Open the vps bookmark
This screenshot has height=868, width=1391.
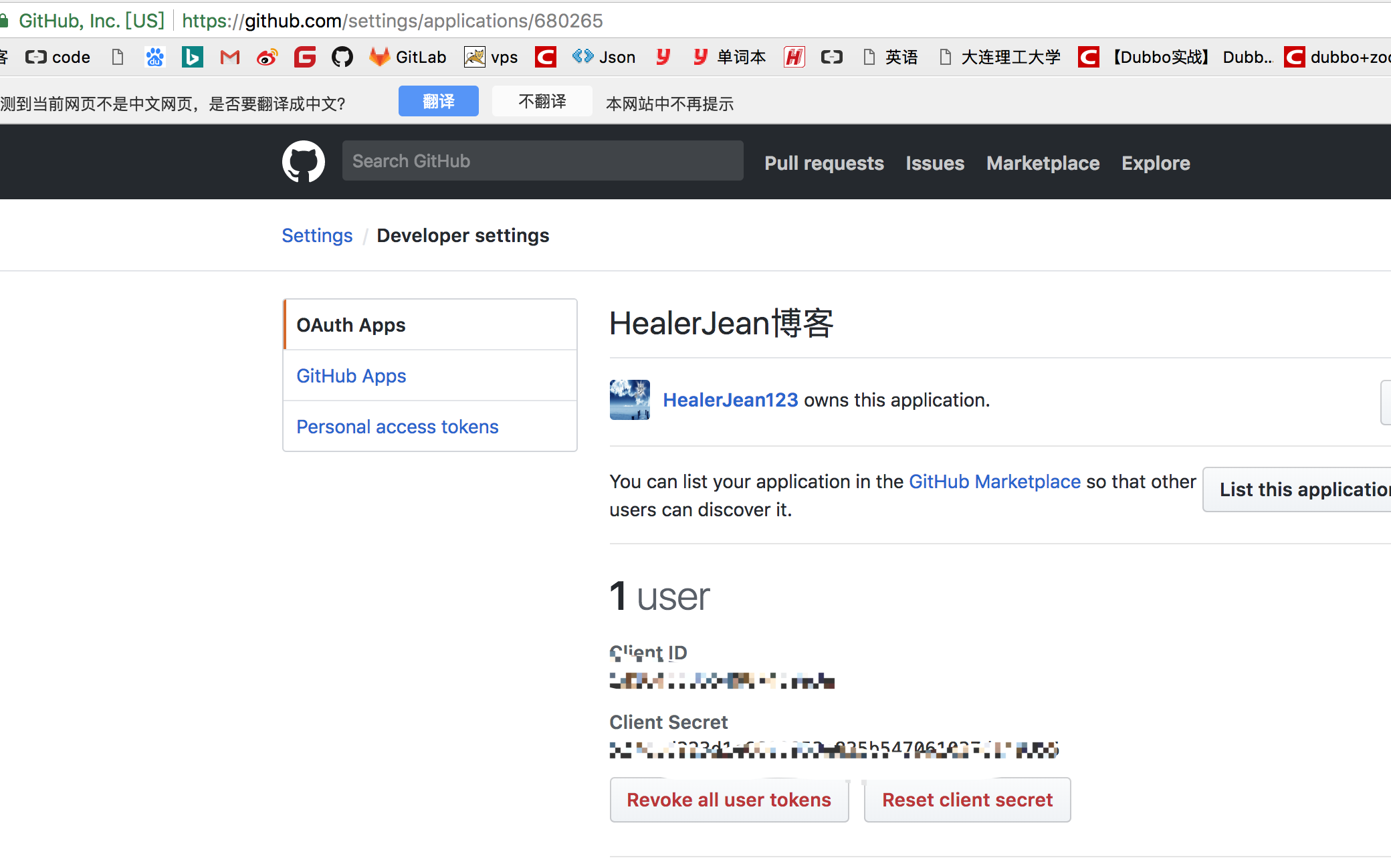pos(492,58)
